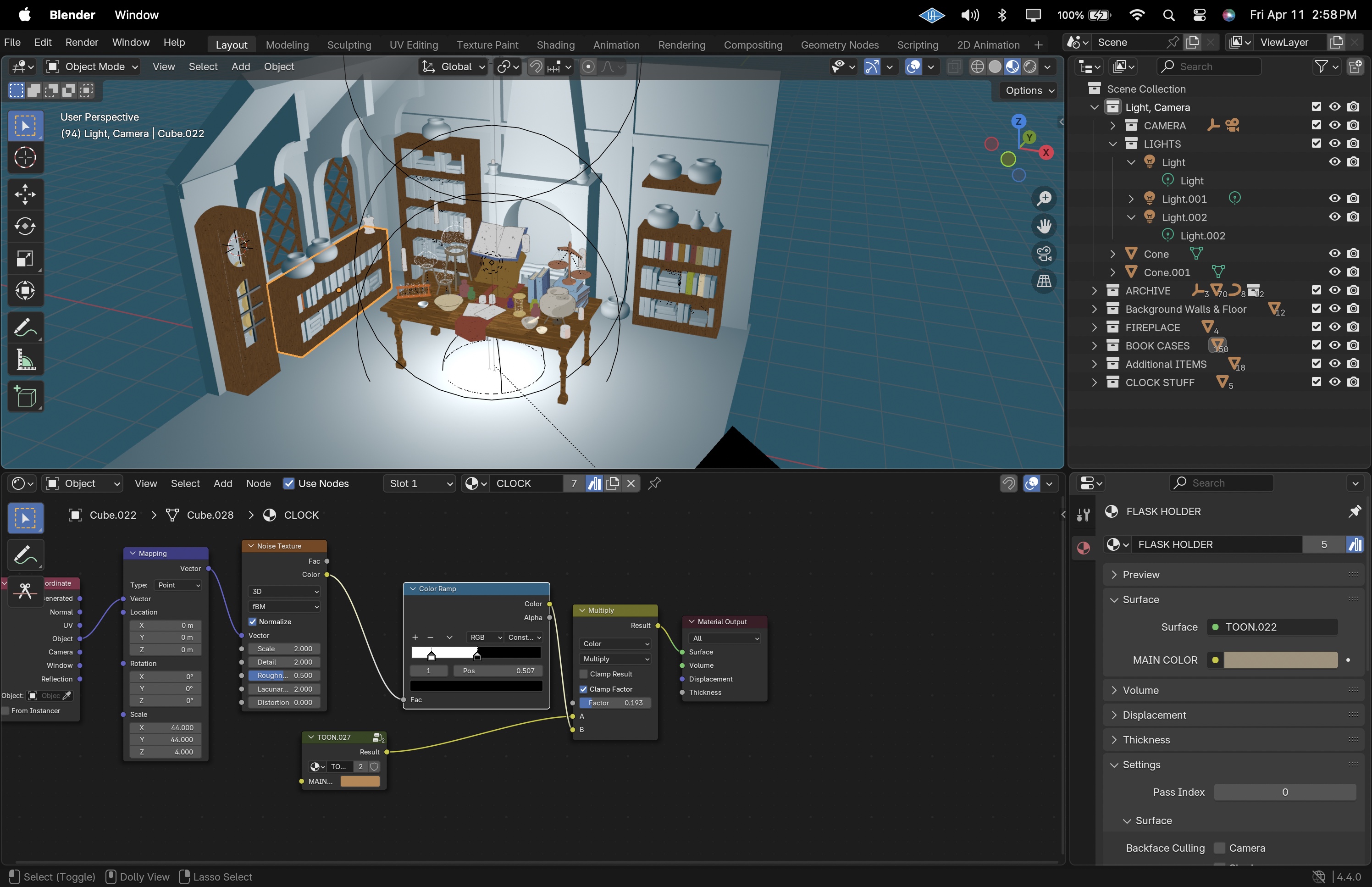Open the Node menu in node editor
The image size is (1372, 887).
[258, 483]
